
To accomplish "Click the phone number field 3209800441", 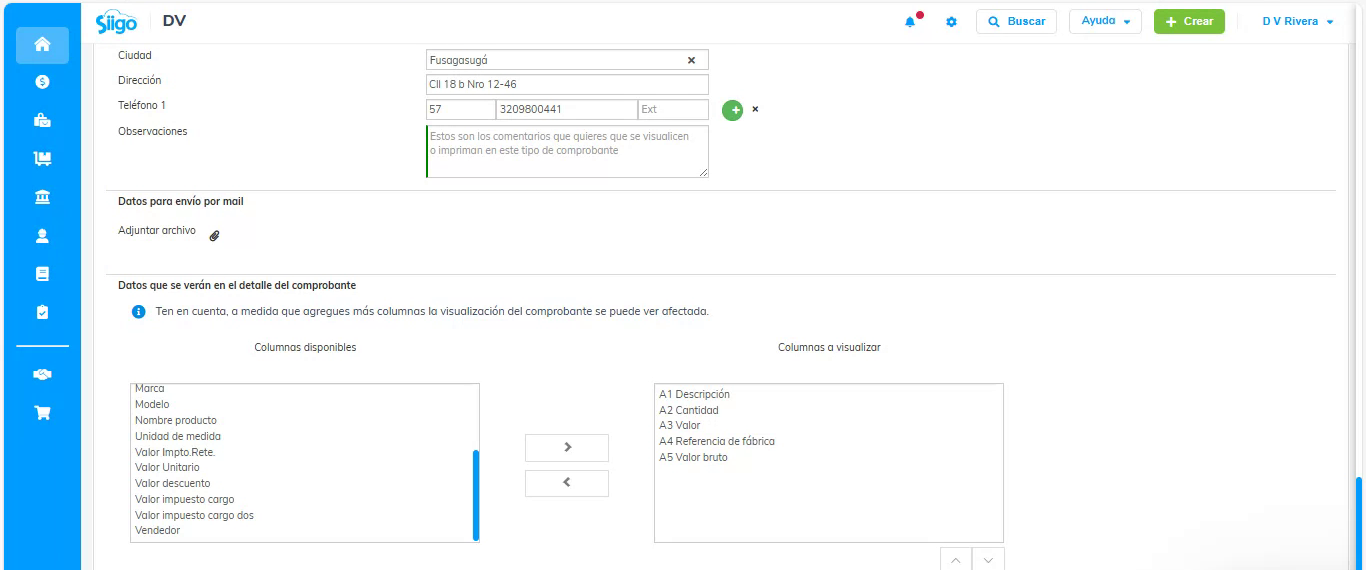I will point(567,110).
